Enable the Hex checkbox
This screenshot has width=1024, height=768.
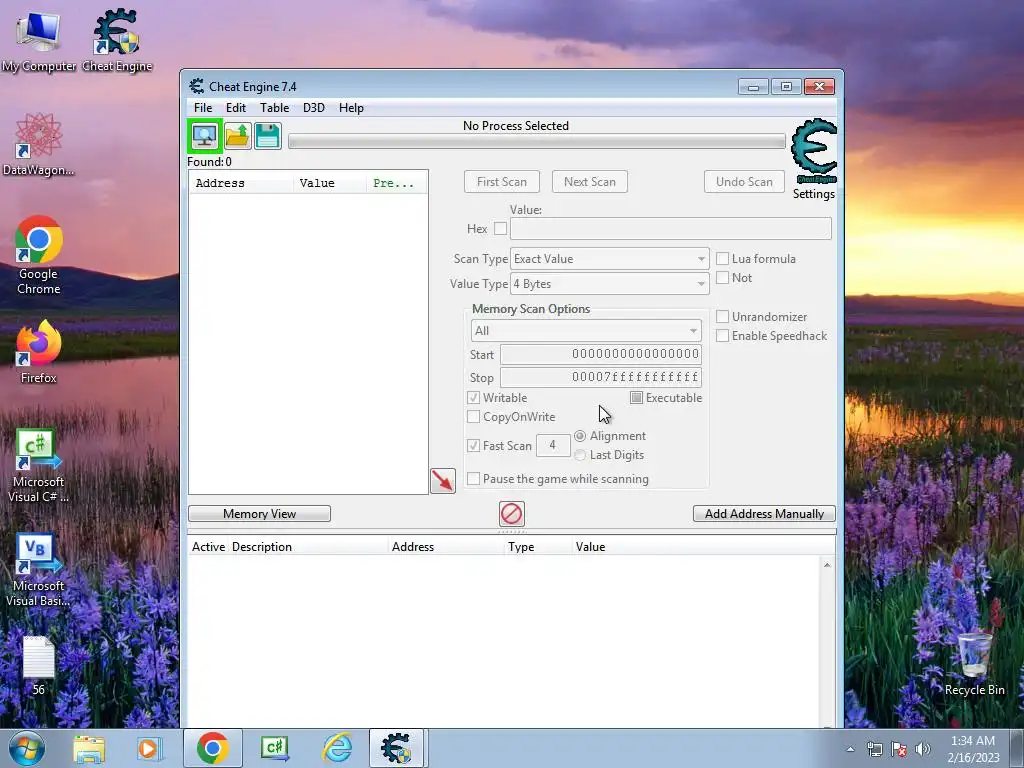[500, 229]
